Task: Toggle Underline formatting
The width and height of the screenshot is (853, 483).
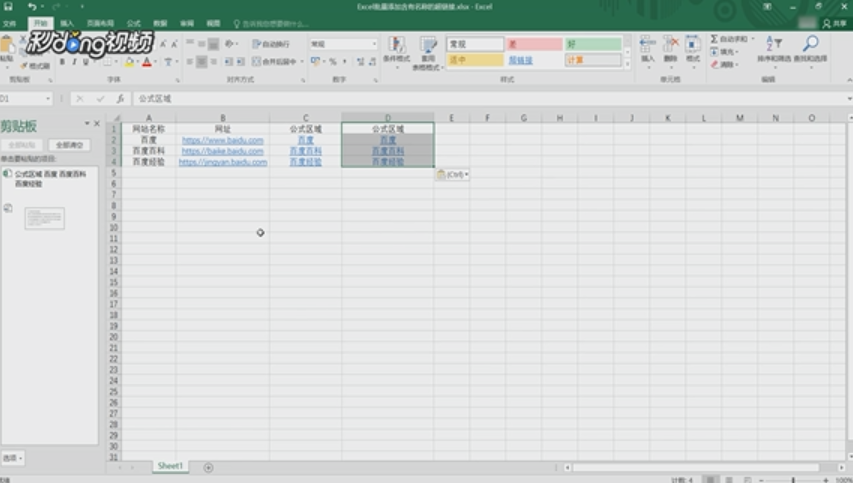Action: (x=85, y=62)
